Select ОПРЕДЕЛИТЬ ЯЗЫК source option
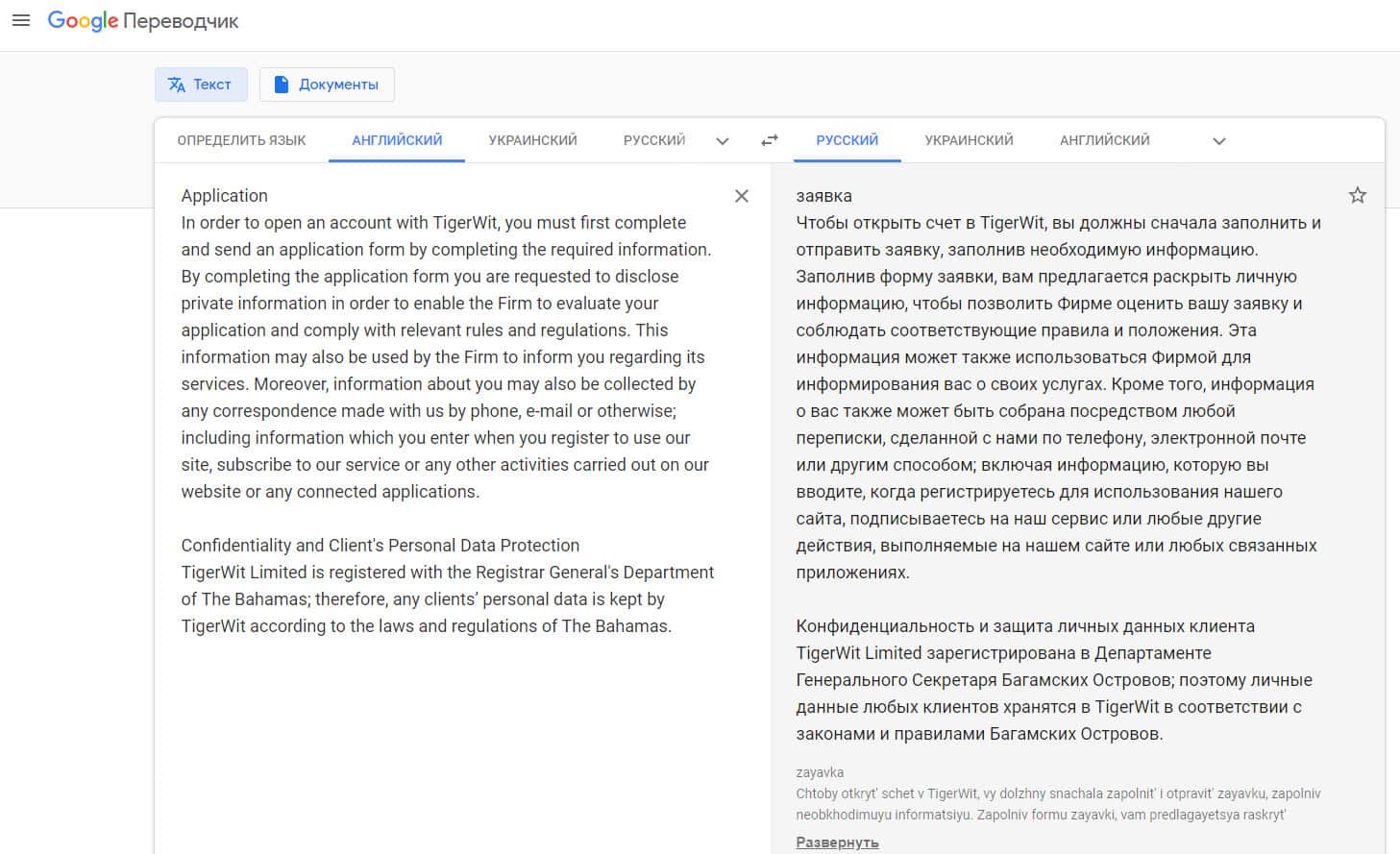1400x854 pixels. tap(241, 140)
